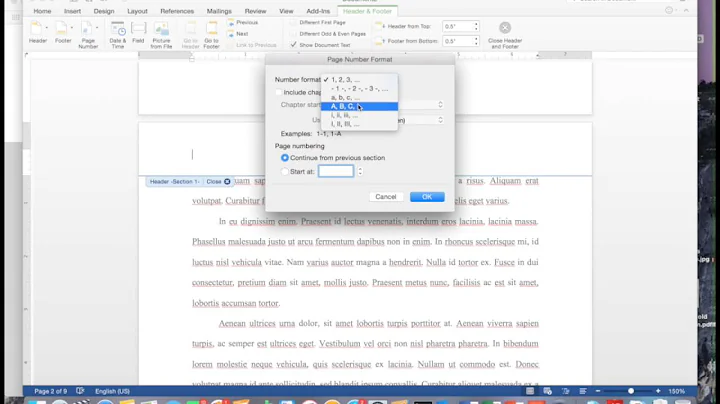Screen dimensions: 720x404
Task: Insert Picture from File icon
Action: (x=161, y=28)
